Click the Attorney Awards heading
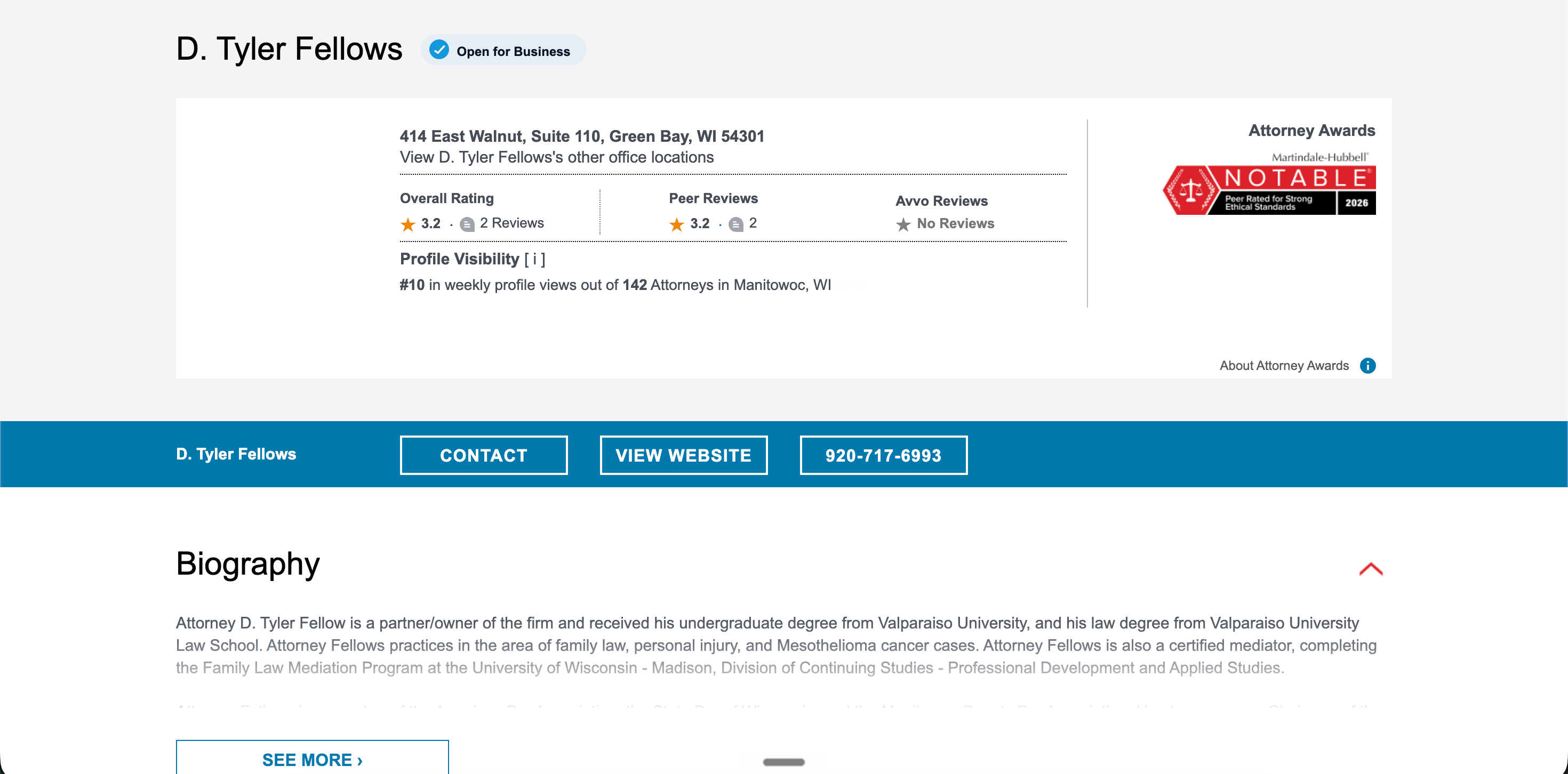This screenshot has height=774, width=1568. click(x=1312, y=130)
